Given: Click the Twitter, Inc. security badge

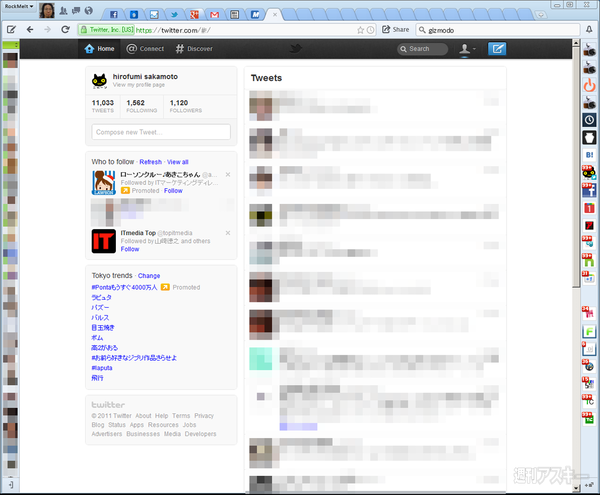Looking at the screenshot, I should (x=107, y=30).
